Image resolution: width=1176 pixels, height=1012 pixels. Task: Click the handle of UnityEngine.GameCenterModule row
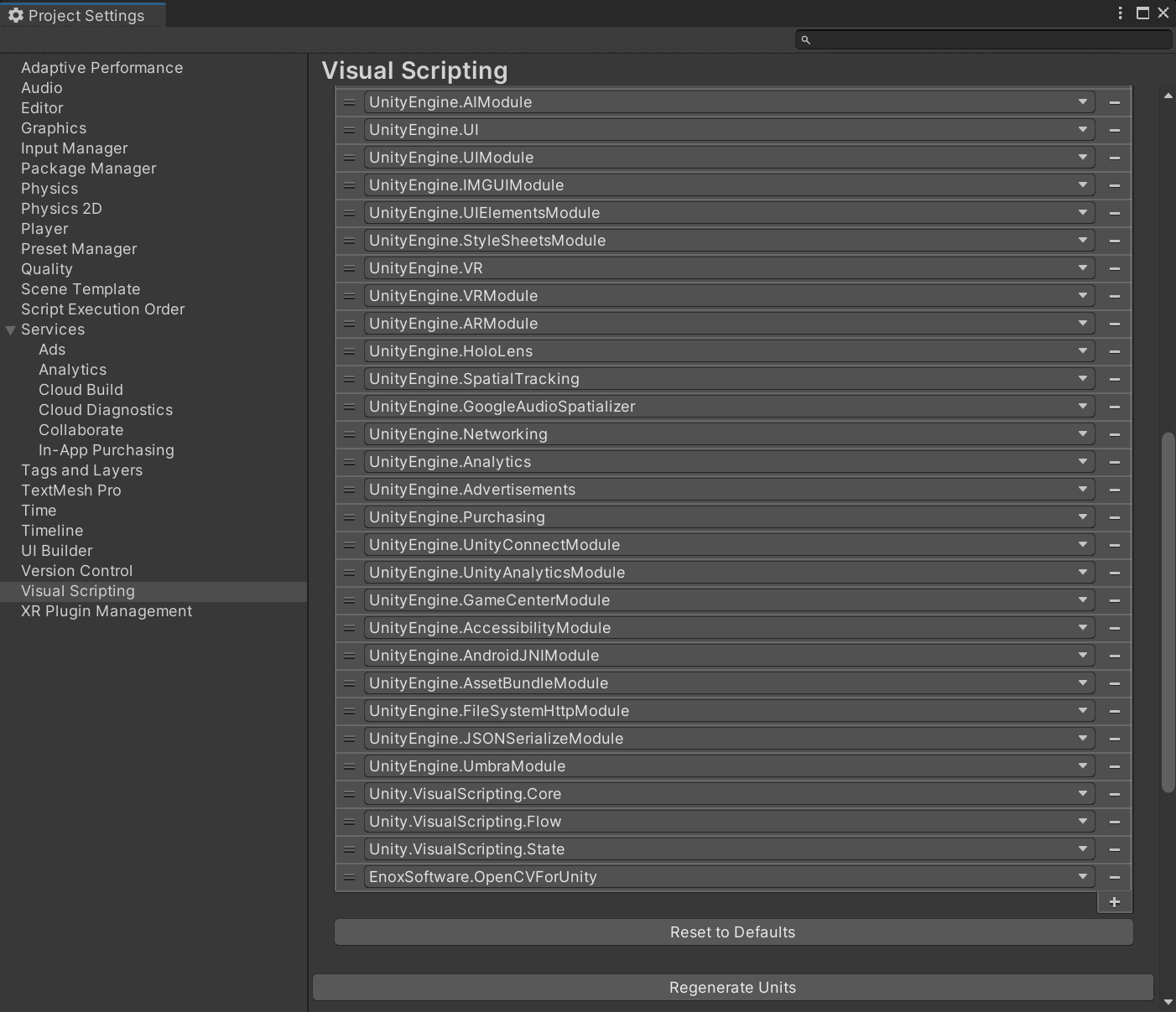(349, 600)
